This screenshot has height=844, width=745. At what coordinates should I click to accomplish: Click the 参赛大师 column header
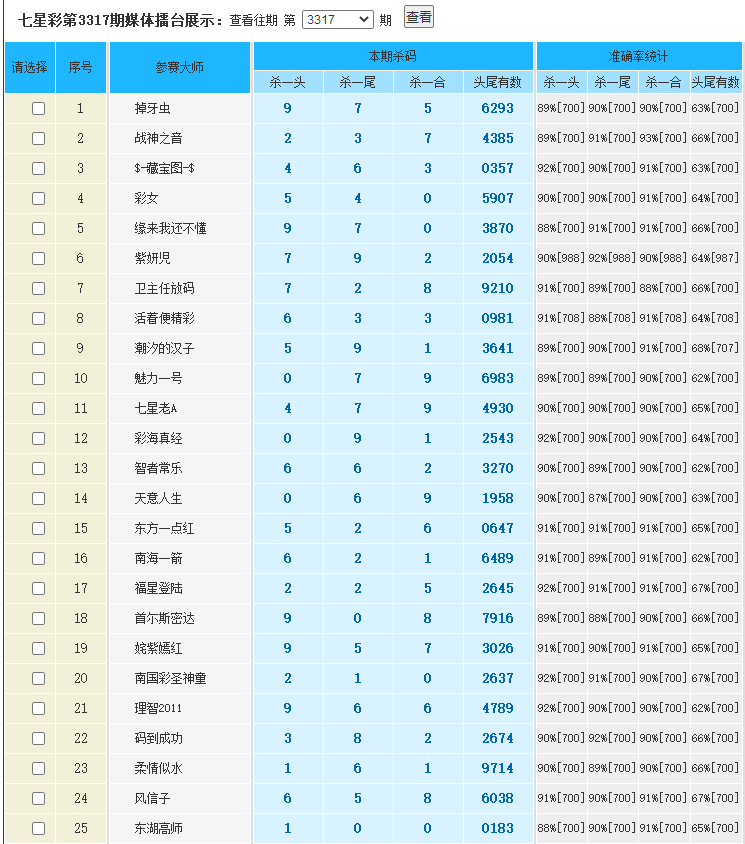click(179, 68)
